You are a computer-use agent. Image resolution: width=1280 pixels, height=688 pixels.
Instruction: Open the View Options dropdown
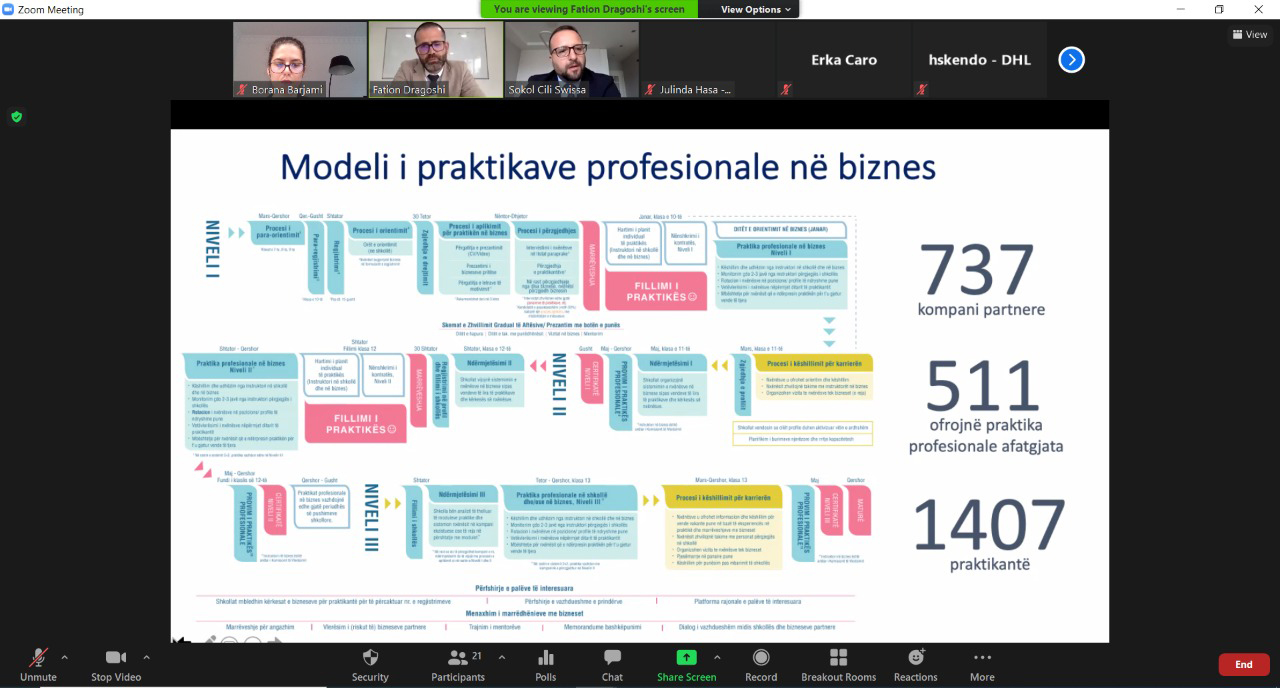tap(756, 9)
